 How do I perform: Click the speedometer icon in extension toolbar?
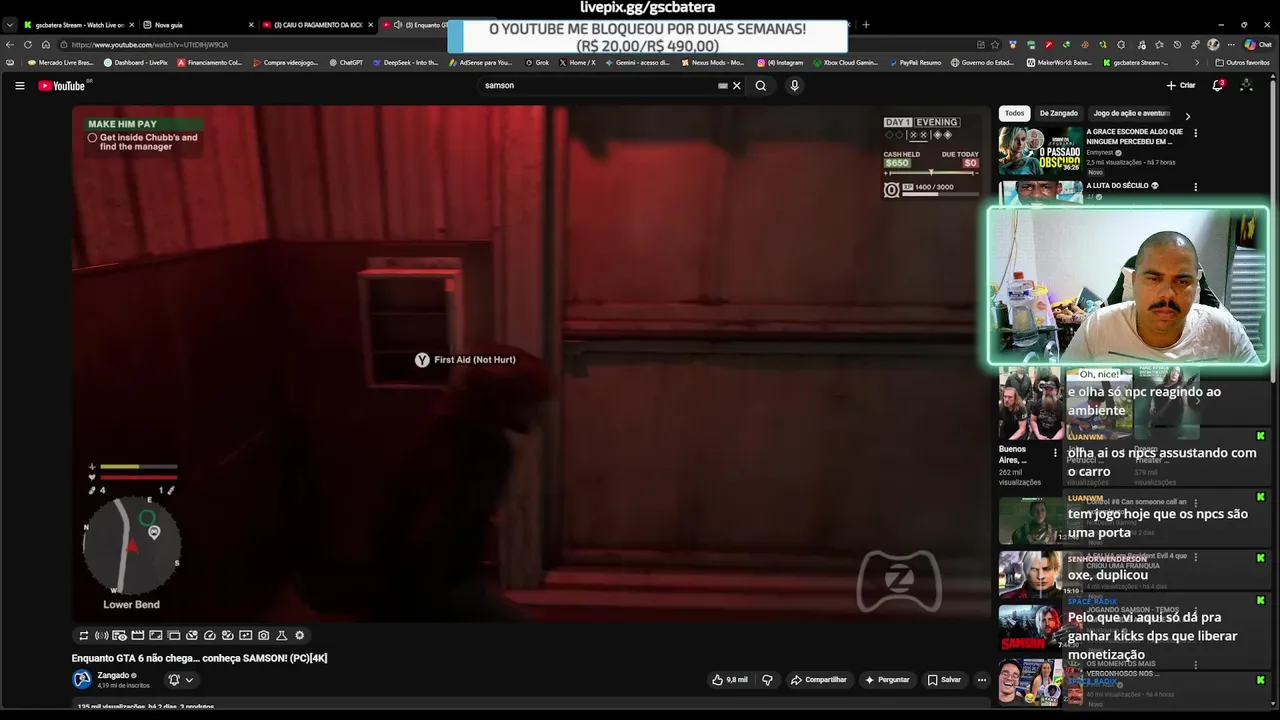click(209, 635)
